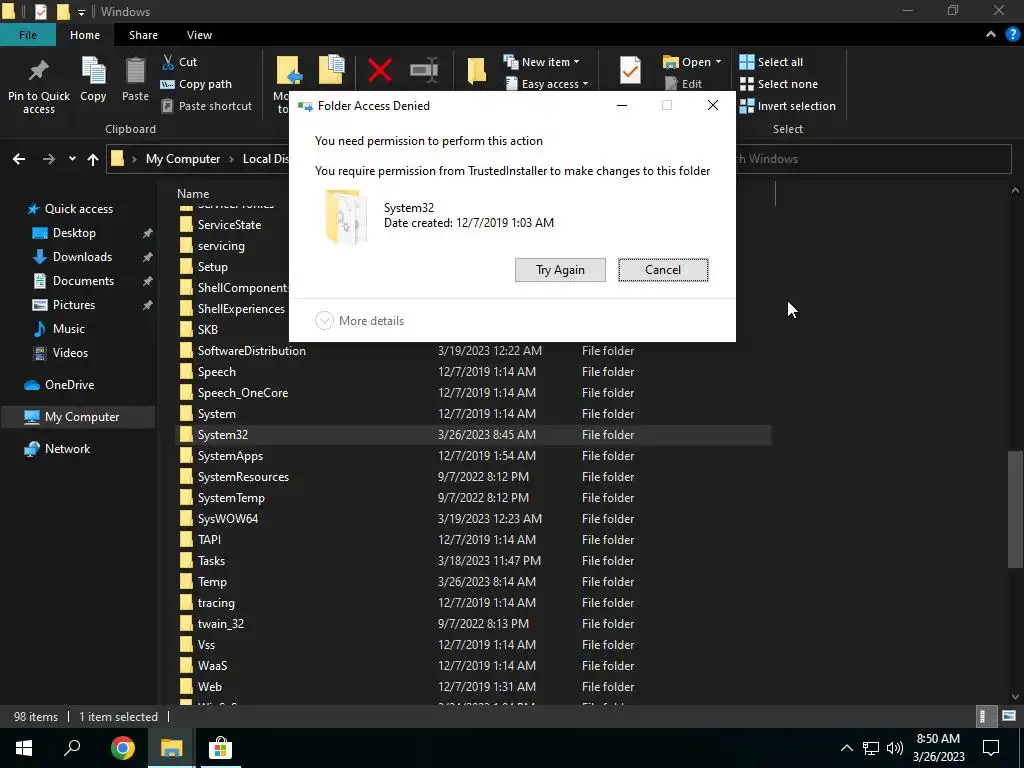Go back with the Back arrow
The width and height of the screenshot is (1024, 768).
pos(19,159)
